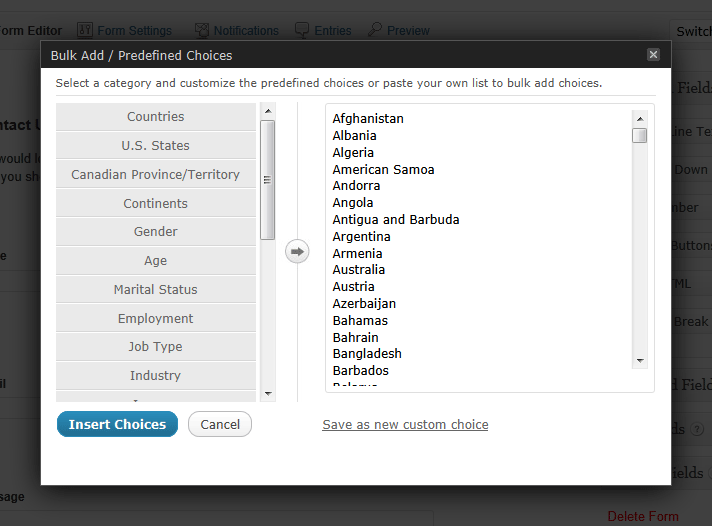712x526 pixels.
Task: Click the arrow icon between the panels
Action: [x=297, y=251]
